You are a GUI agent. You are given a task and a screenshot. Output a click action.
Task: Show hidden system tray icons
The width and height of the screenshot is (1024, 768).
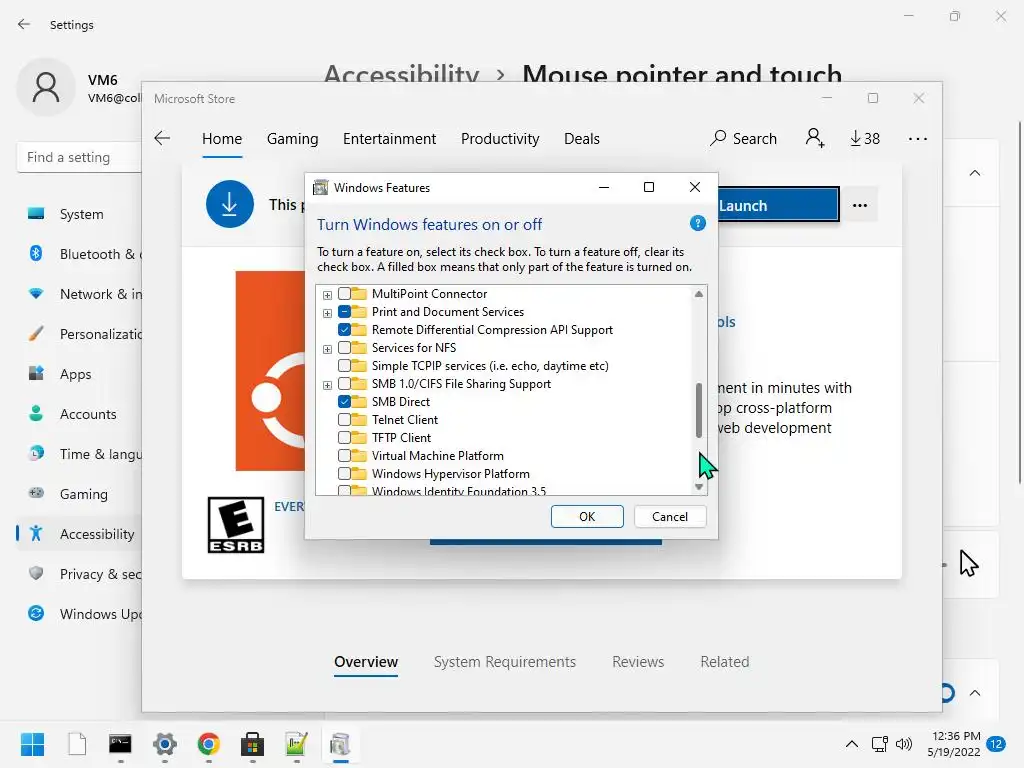(x=852, y=744)
